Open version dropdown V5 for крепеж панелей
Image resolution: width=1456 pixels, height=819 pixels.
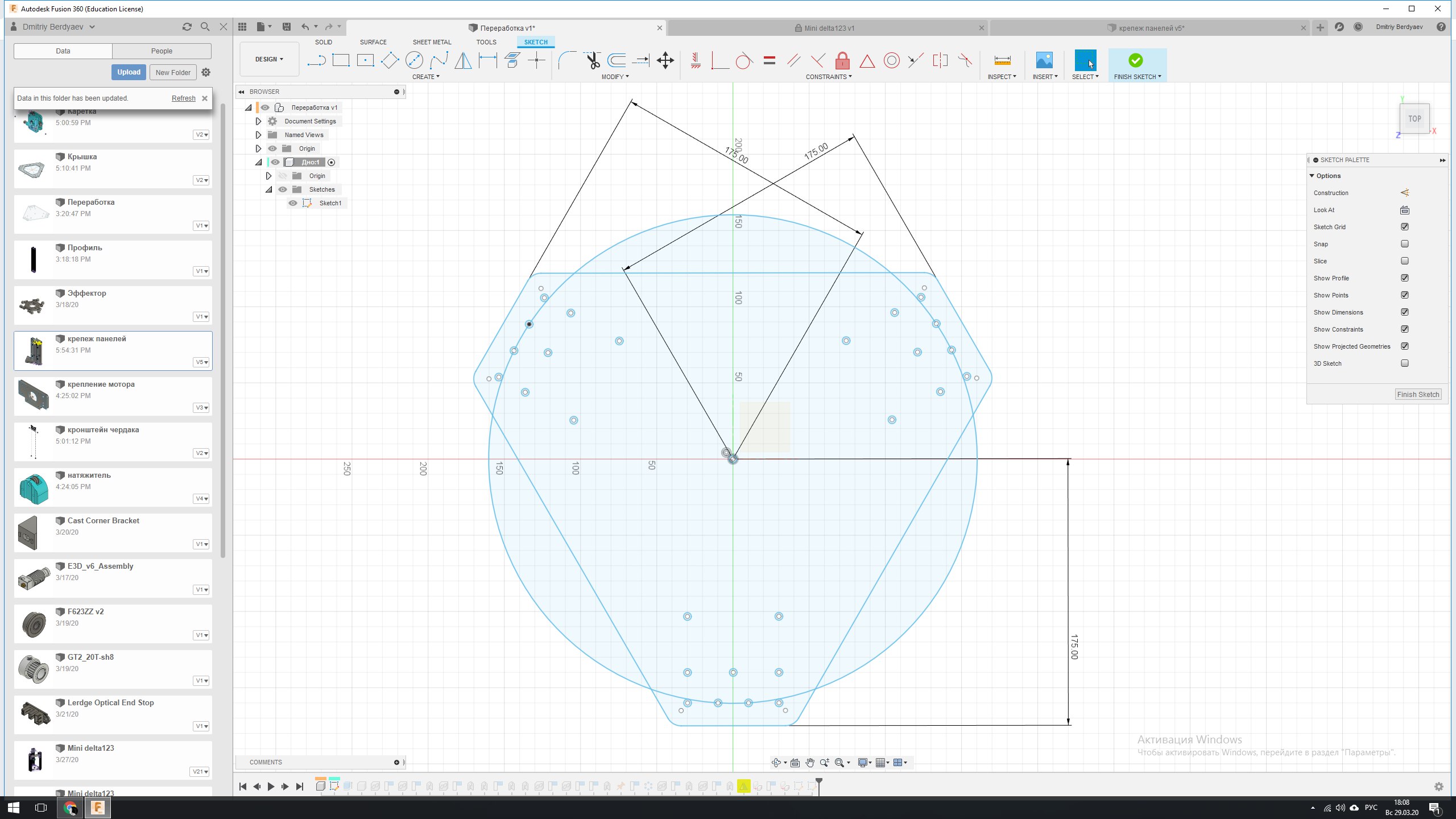point(201,362)
